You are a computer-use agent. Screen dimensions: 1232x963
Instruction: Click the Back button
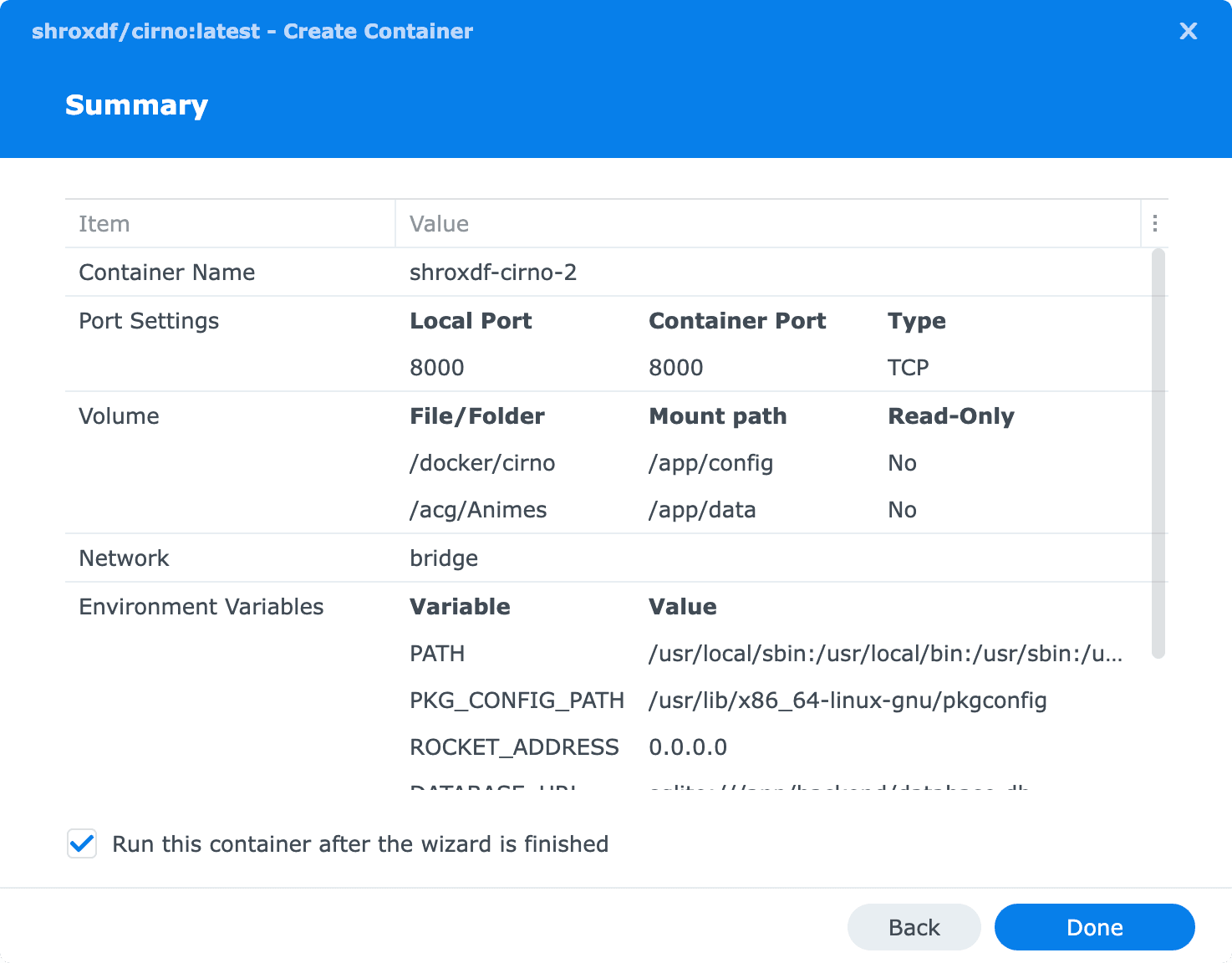pos(914,927)
